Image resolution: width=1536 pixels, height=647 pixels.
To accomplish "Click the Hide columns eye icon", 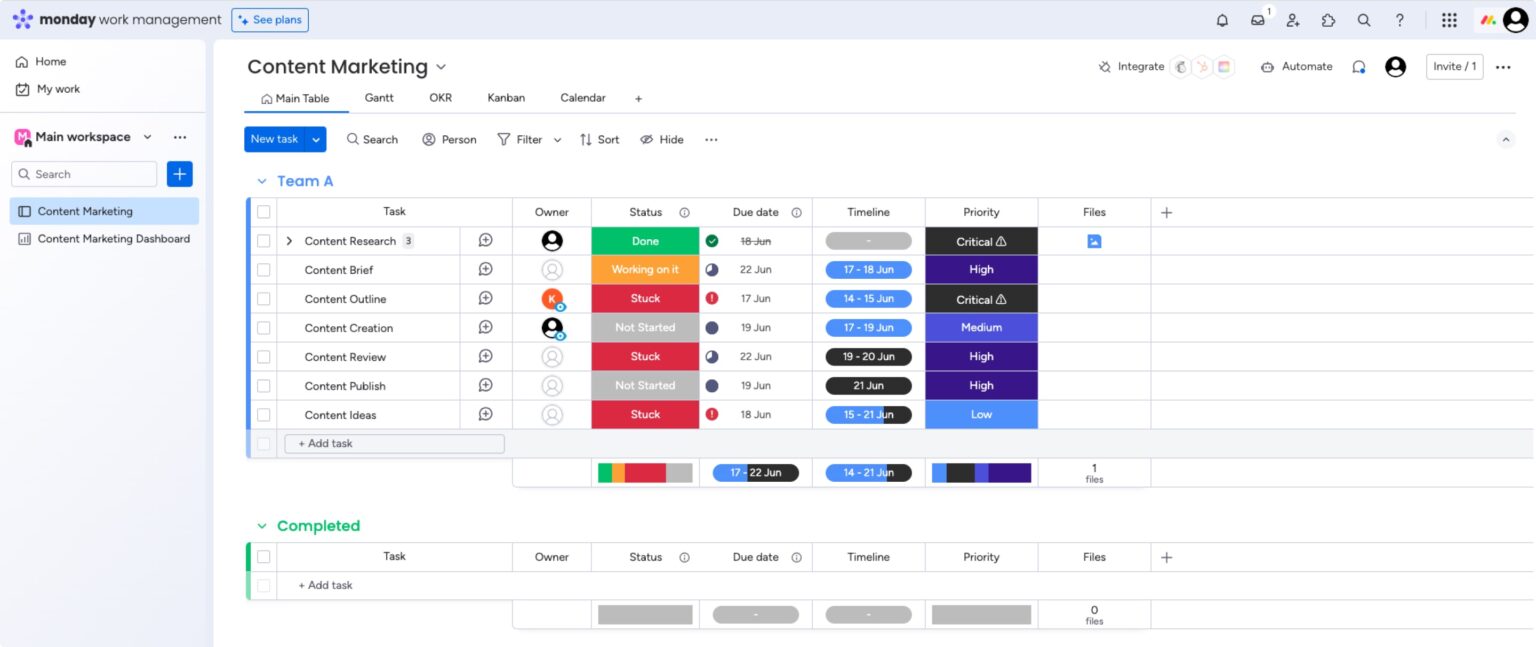I will pos(646,139).
